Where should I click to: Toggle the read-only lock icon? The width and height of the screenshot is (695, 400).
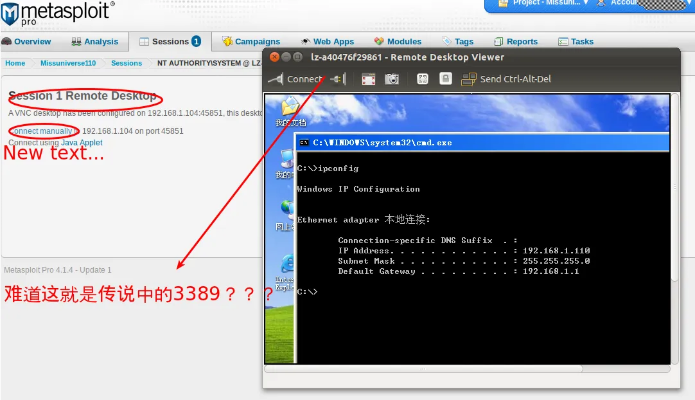point(445,79)
